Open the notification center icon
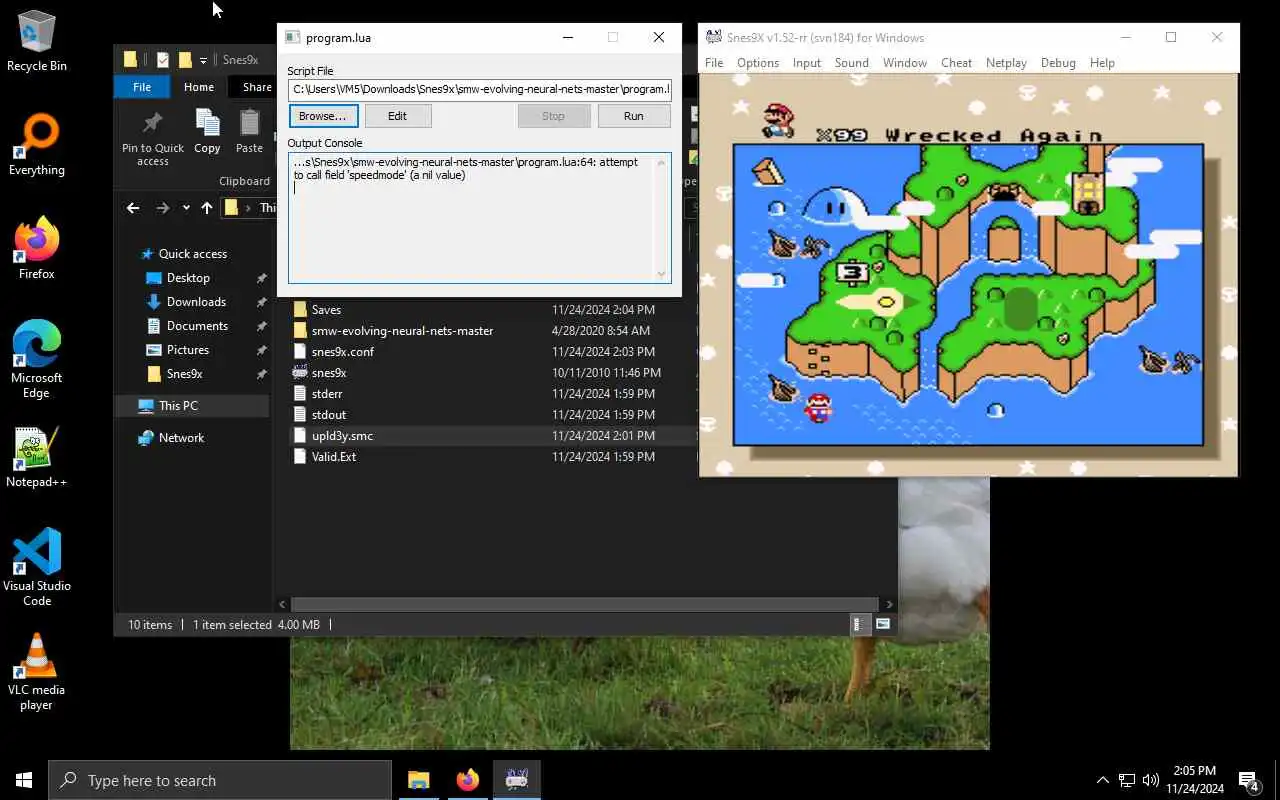The width and height of the screenshot is (1280, 800). point(1250,780)
